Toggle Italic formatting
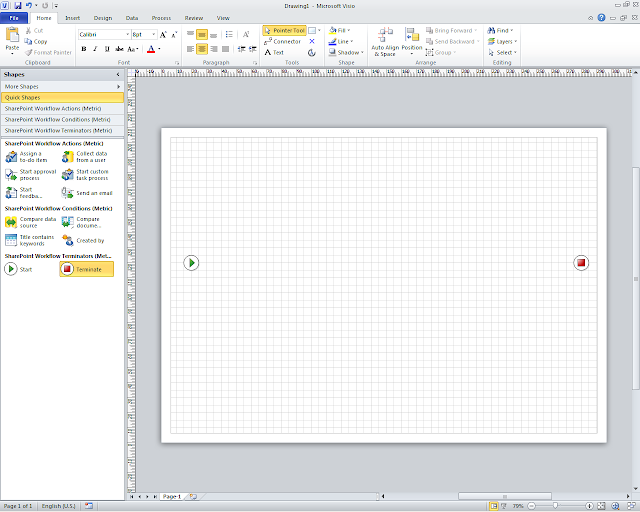 click(95, 49)
